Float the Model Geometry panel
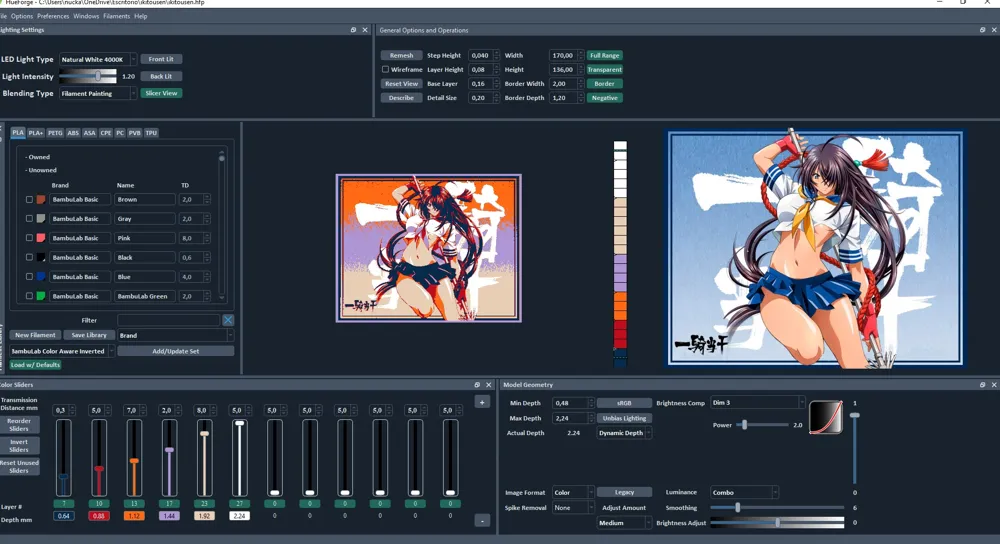The image size is (1000, 544). 982,385
